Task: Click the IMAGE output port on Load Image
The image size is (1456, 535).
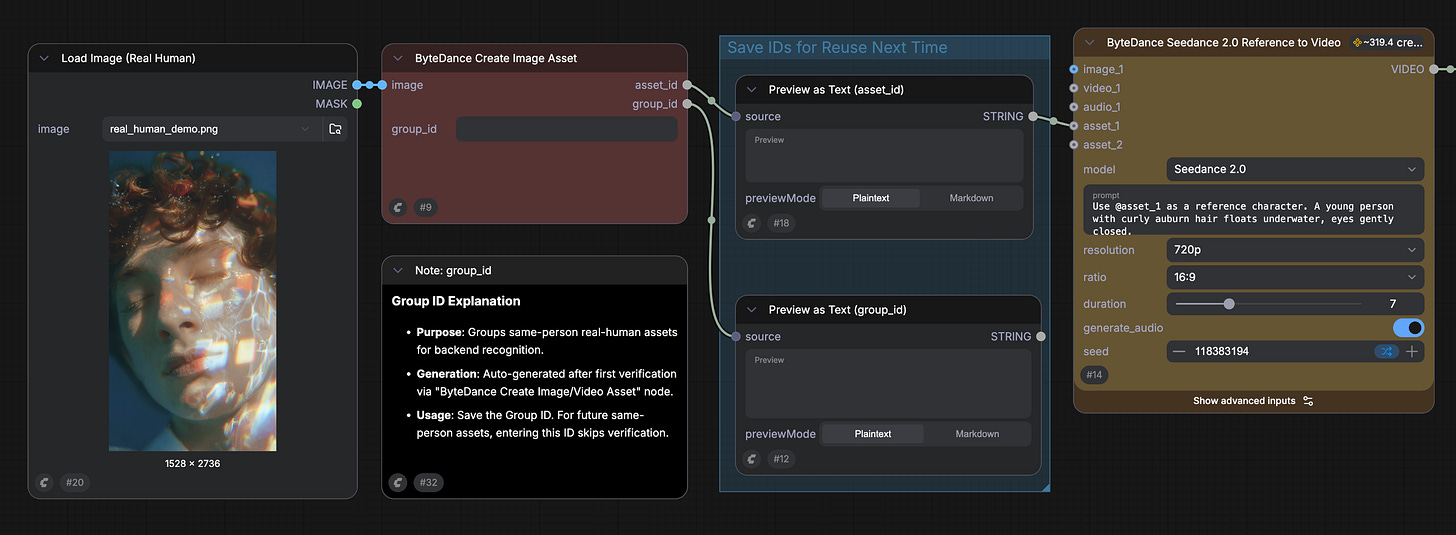Action: pos(357,85)
